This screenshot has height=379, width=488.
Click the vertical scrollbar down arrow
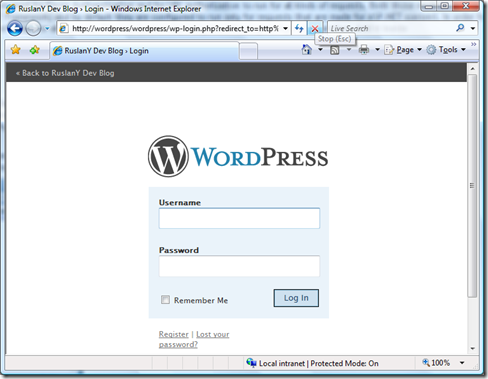(472, 348)
